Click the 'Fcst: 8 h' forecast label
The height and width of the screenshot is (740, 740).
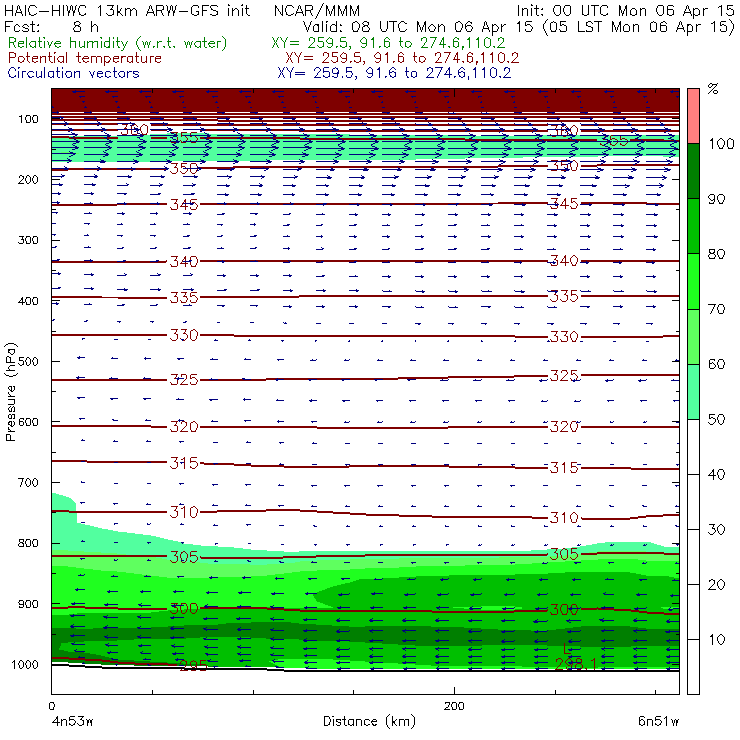[51, 26]
